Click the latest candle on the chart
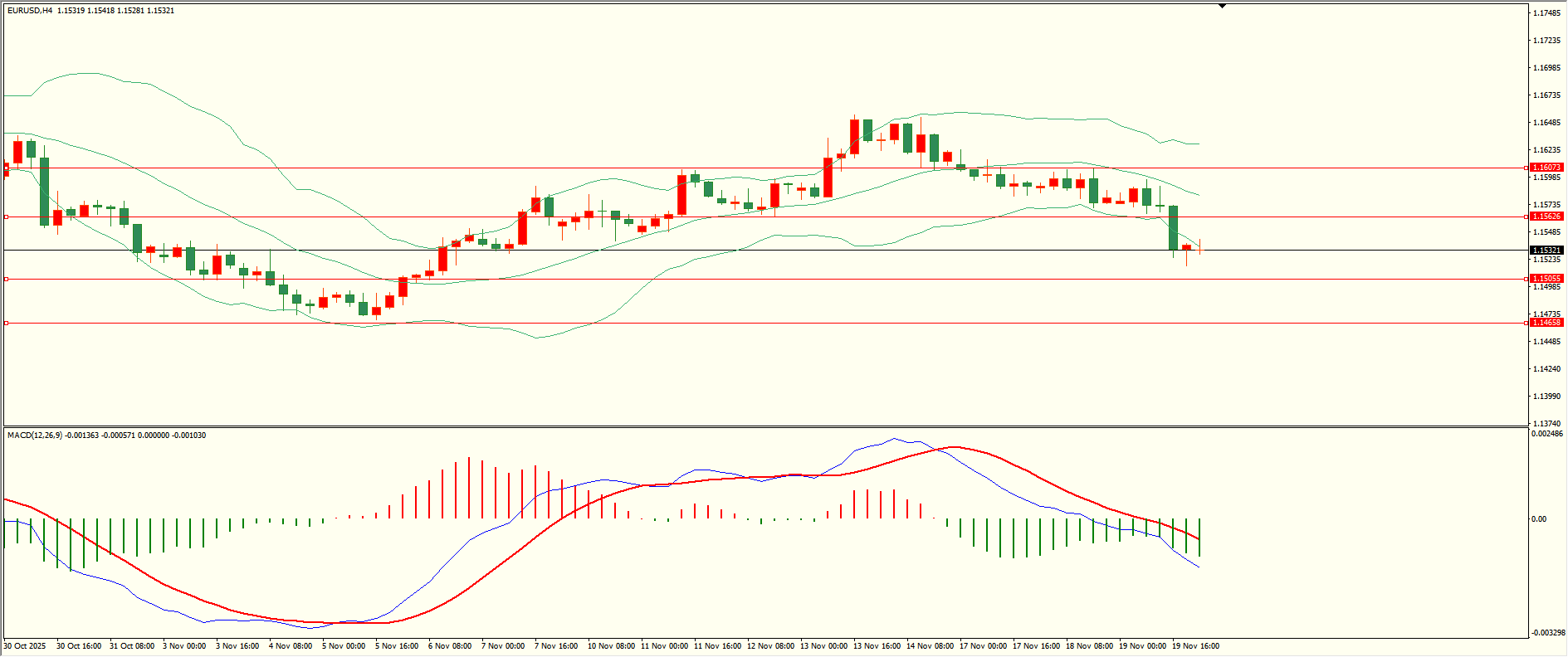Image resolution: width=1568 pixels, height=657 pixels. pos(1199,247)
